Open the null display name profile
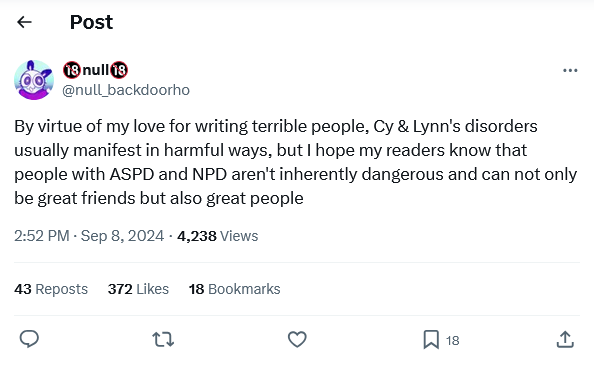 click(x=95, y=70)
